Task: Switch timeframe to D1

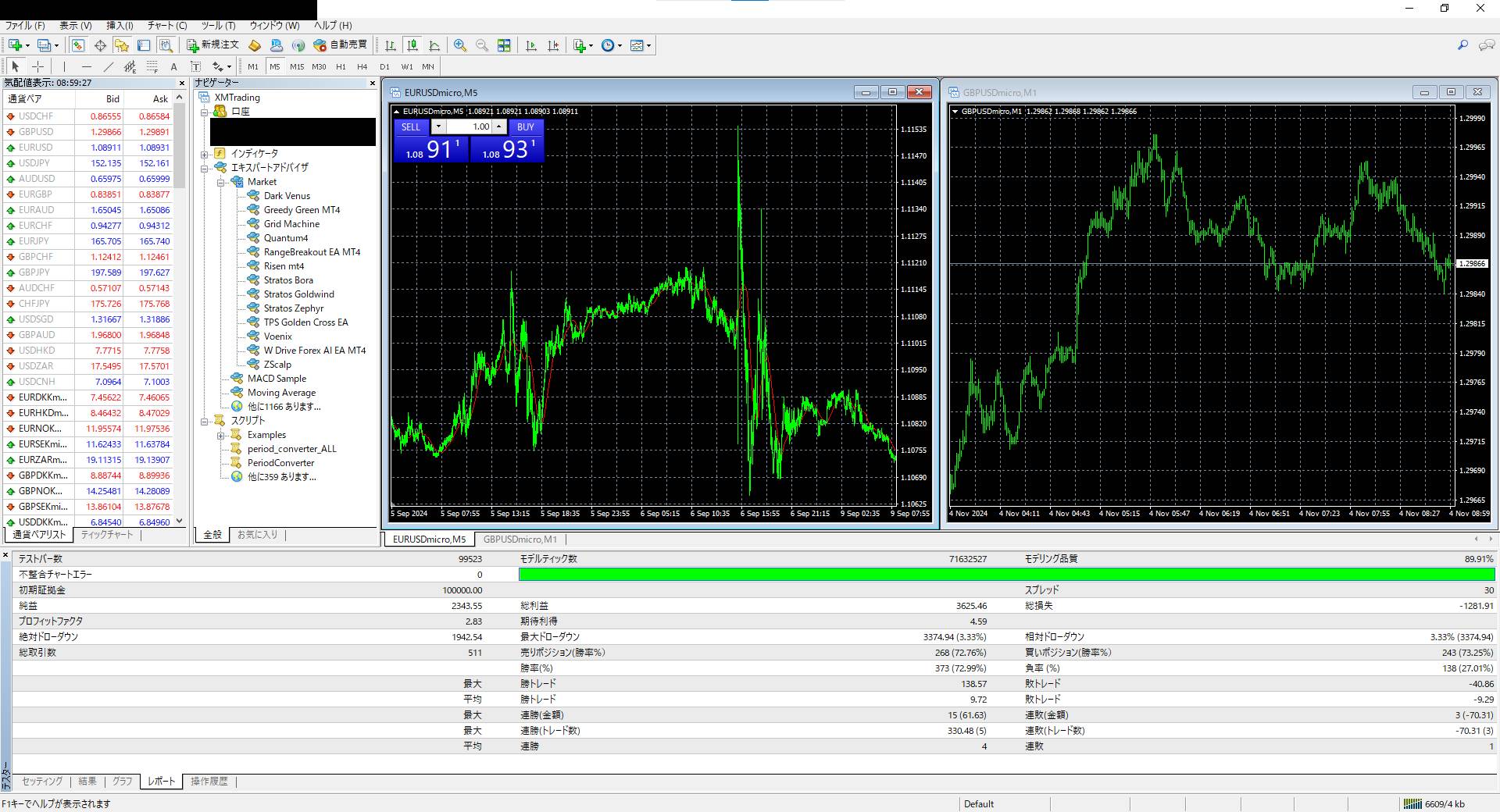Action: click(384, 66)
